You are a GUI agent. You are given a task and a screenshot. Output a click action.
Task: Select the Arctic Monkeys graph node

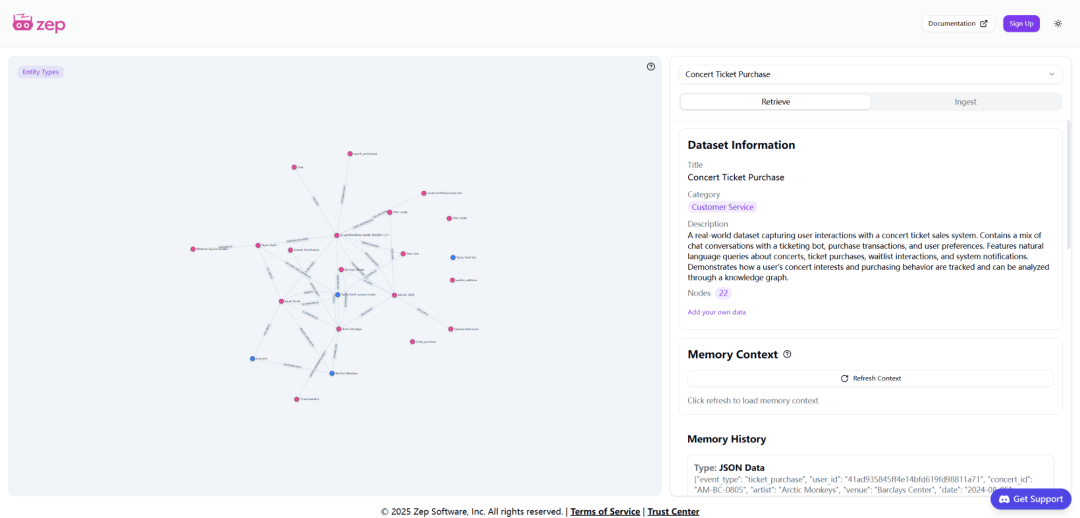339,329
